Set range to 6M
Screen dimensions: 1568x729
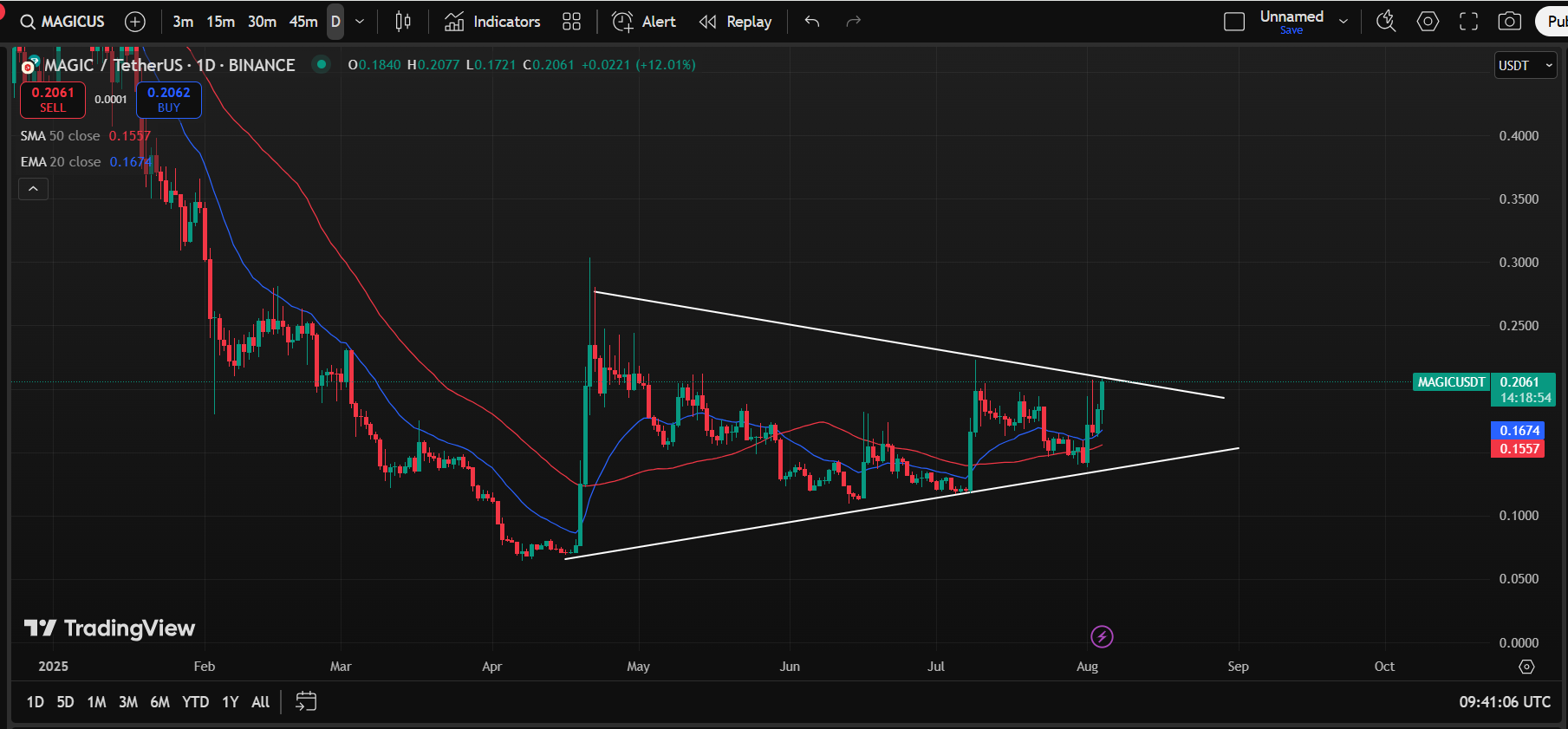(160, 702)
